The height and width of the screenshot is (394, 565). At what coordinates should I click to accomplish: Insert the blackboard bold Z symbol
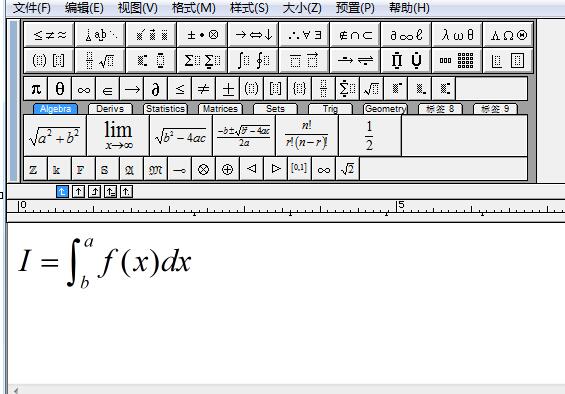[x=35, y=169]
